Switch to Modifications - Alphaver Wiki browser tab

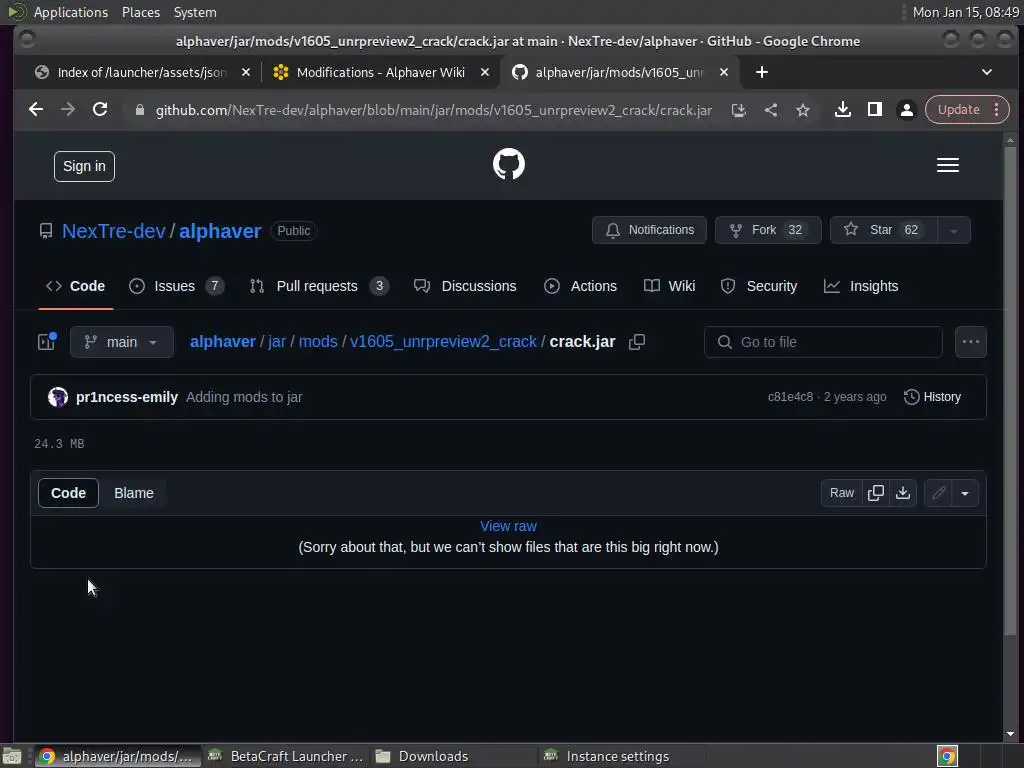[x=381, y=72]
